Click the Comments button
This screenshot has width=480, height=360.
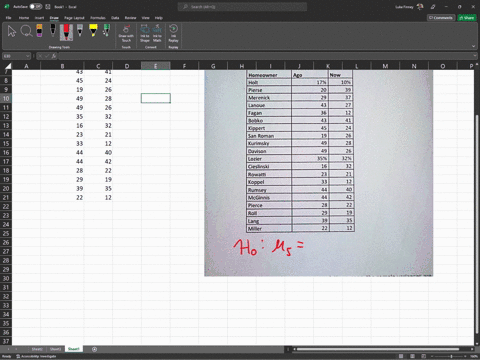coord(441,18)
